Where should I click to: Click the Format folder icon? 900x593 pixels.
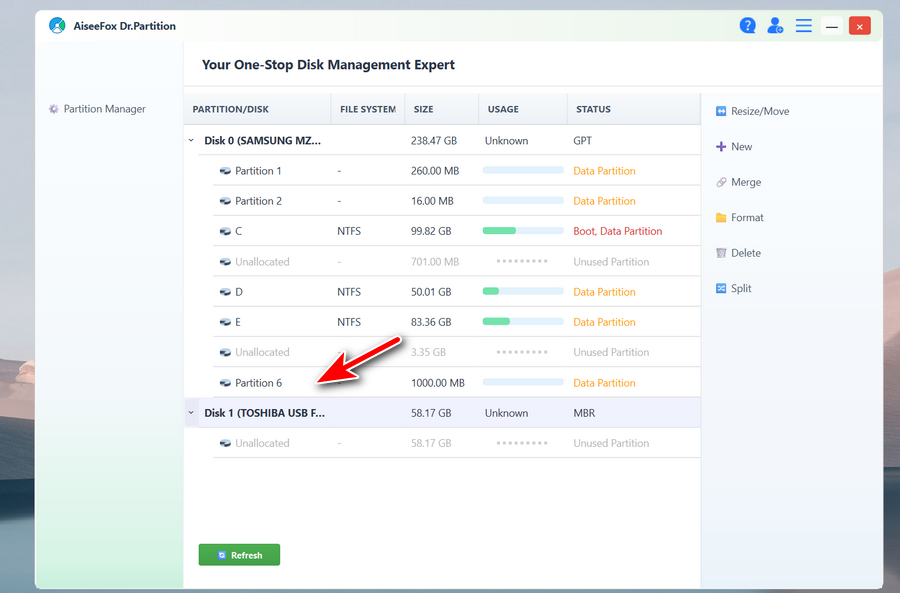(721, 218)
